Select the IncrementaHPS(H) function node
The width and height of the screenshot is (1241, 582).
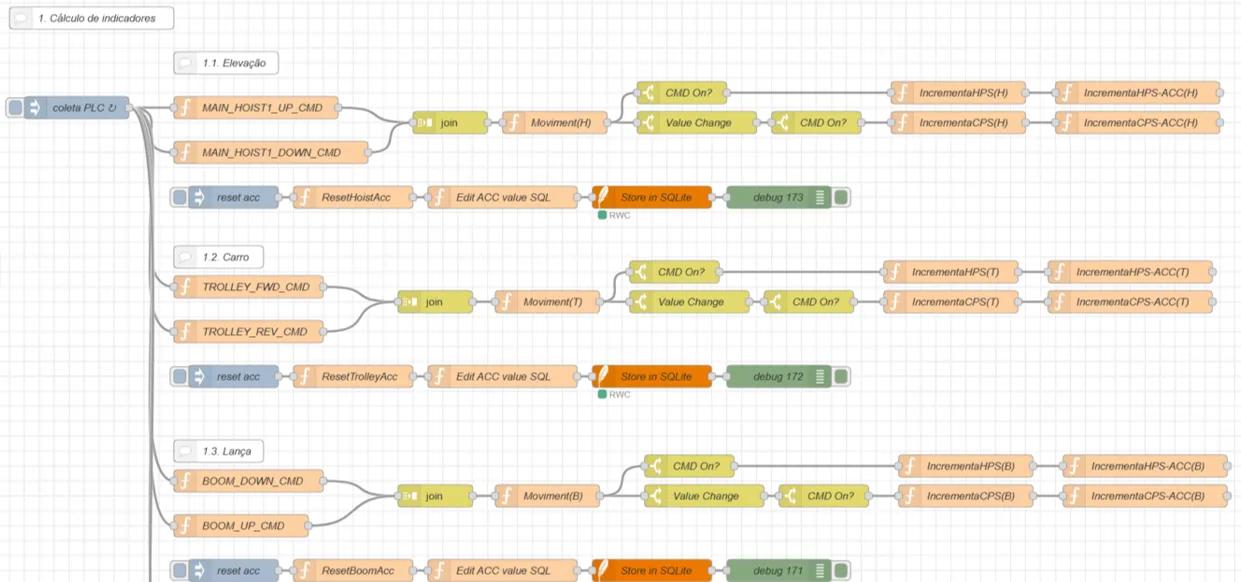click(x=957, y=93)
